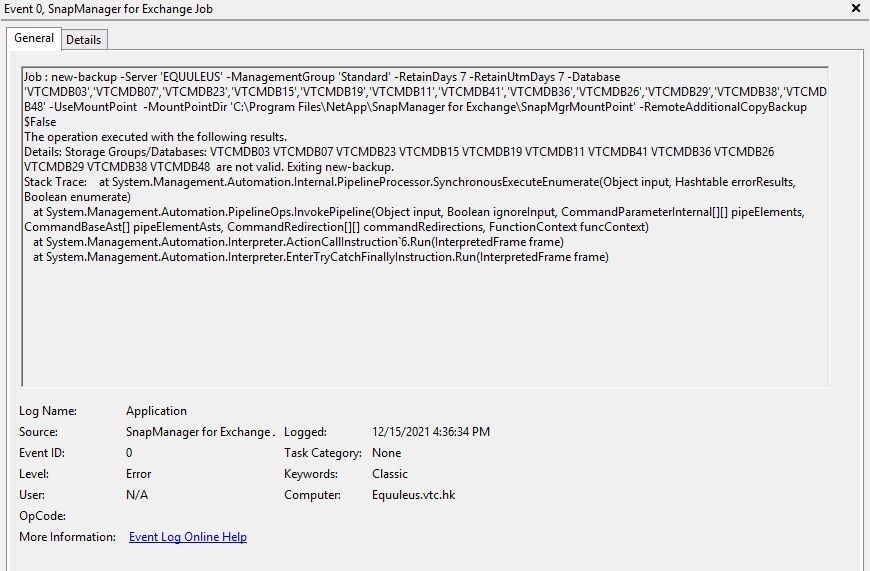Click the title 'Event 0, SnapManager for Exchange Job'
Screen dimensions: 870x571
click(x=108, y=9)
